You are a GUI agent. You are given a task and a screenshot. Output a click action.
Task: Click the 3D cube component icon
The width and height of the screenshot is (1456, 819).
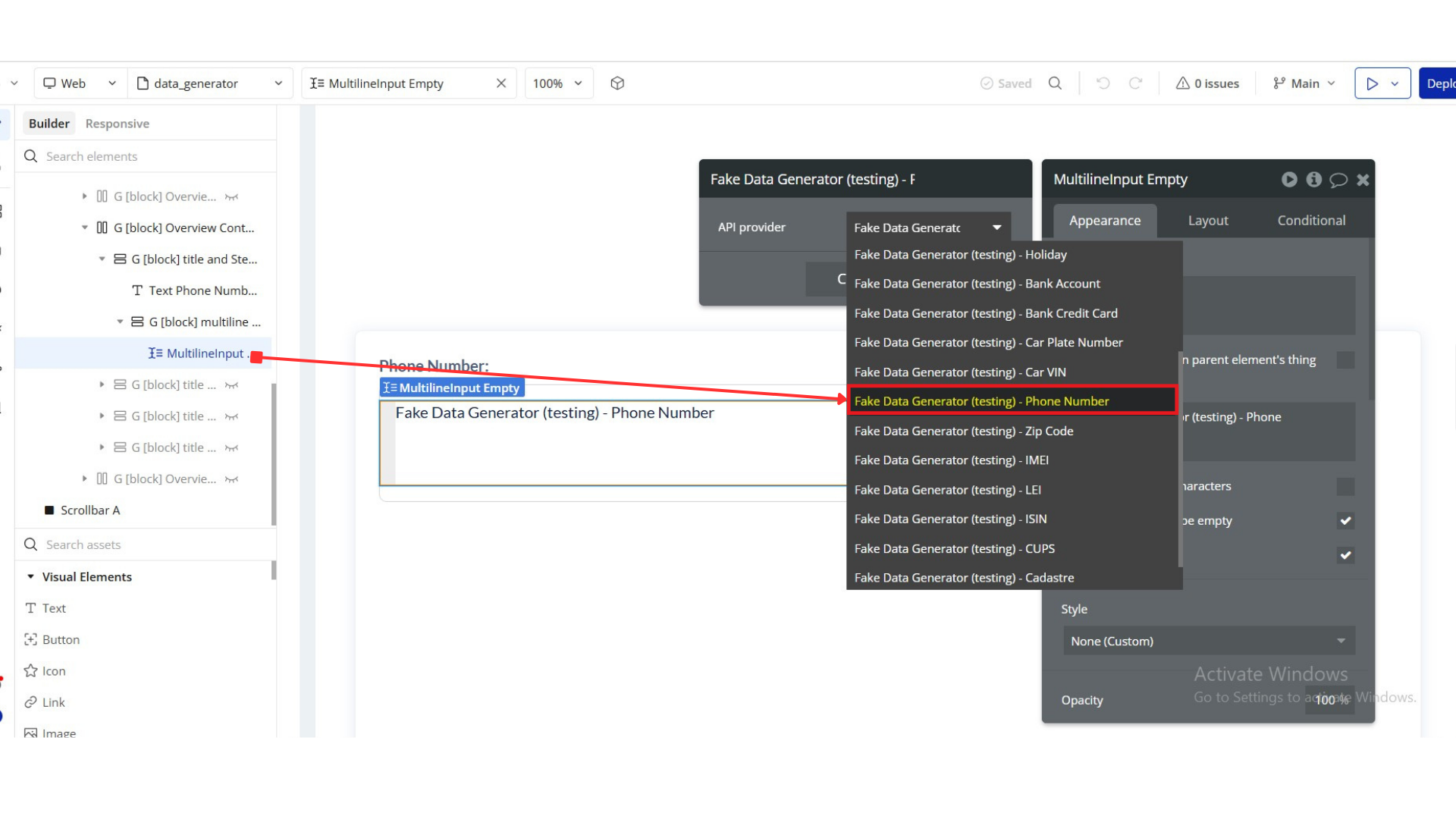click(x=617, y=83)
